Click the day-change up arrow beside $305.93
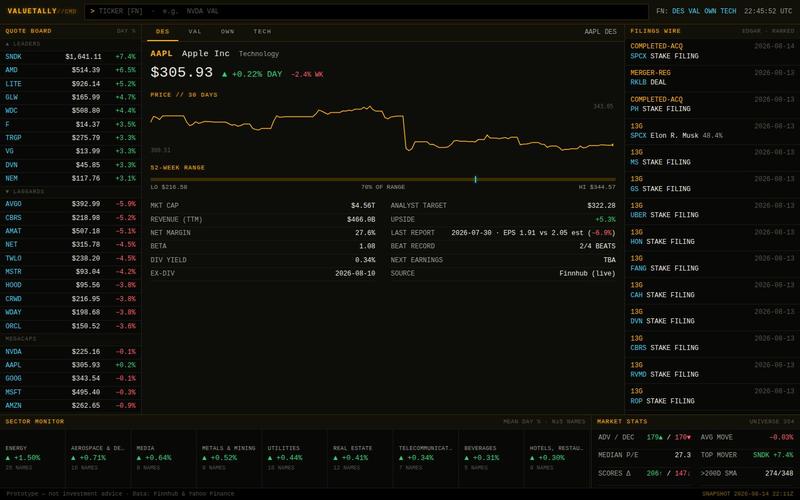Image resolution: width=800 pixels, height=500 pixels. (x=224, y=74)
